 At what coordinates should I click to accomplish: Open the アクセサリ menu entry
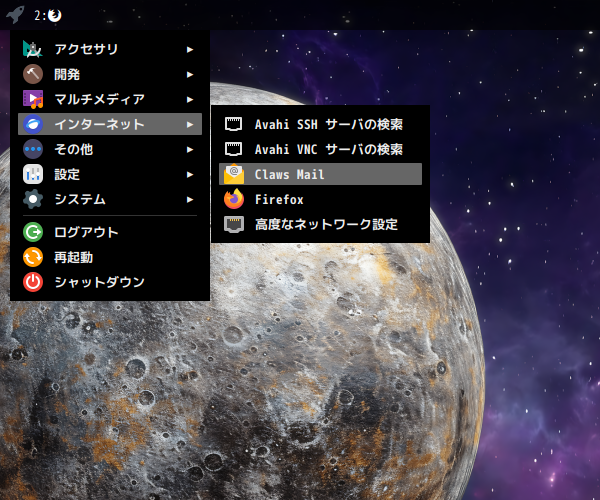click(x=110, y=49)
